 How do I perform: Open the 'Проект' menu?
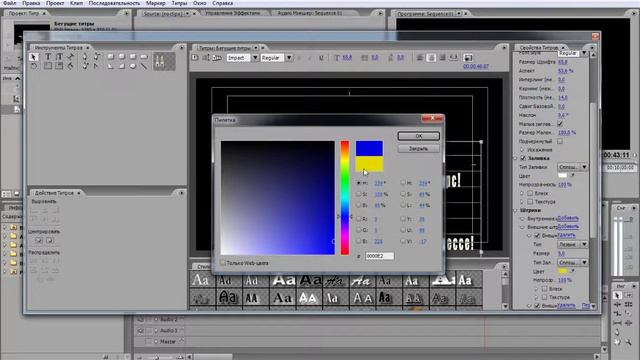(55, 3)
